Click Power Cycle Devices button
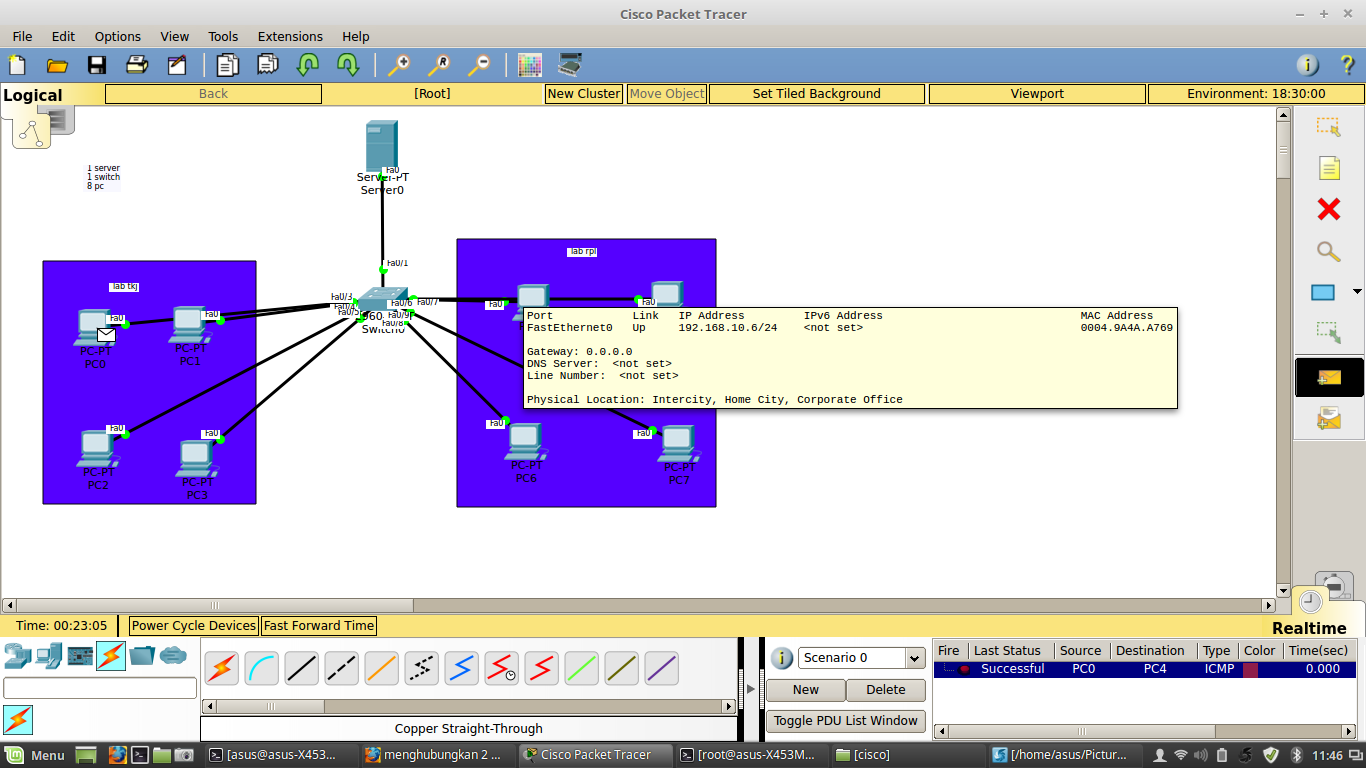1366x768 pixels. [194, 626]
